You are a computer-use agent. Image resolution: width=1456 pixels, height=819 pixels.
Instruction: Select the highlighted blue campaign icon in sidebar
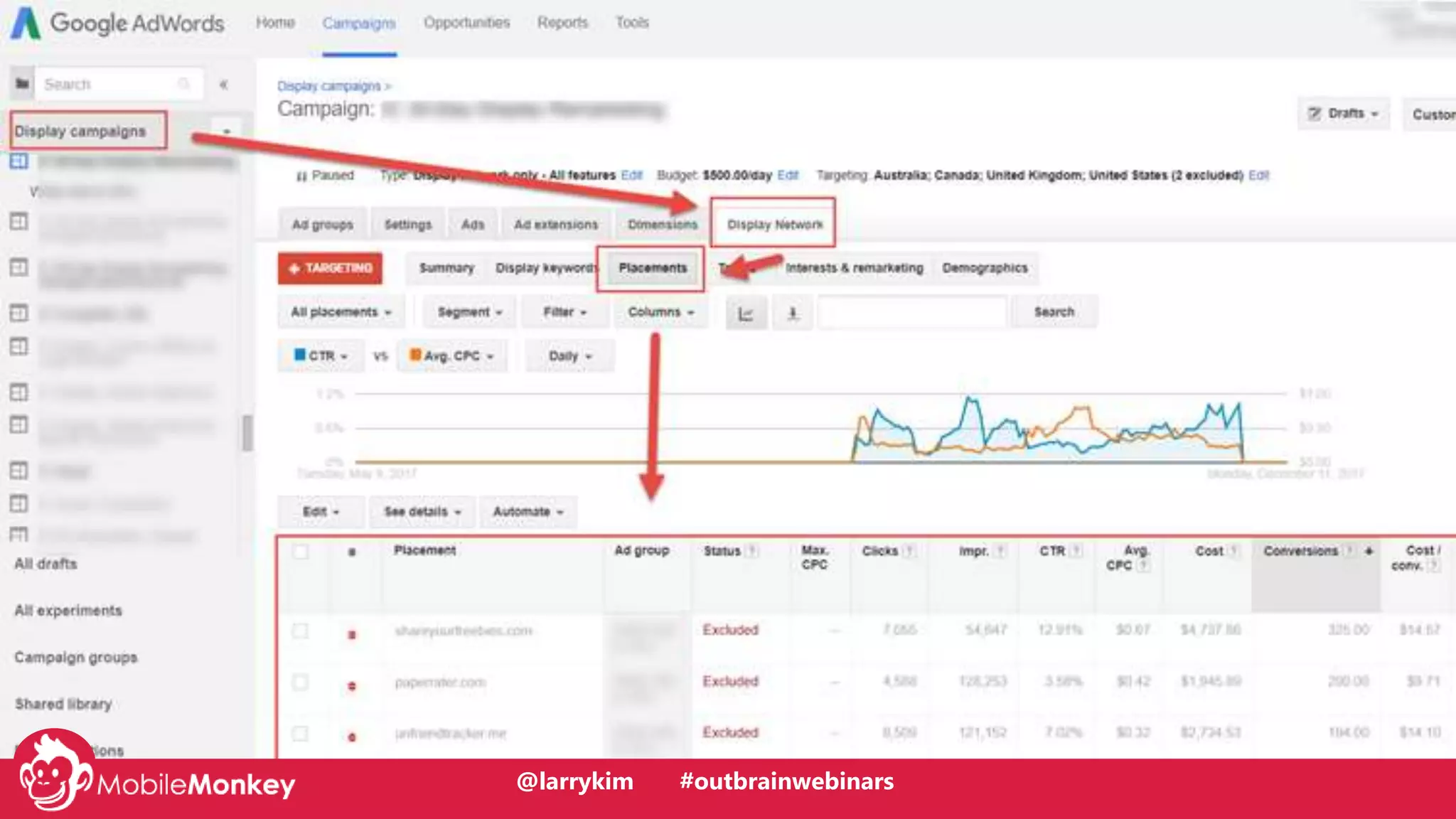click(x=19, y=161)
